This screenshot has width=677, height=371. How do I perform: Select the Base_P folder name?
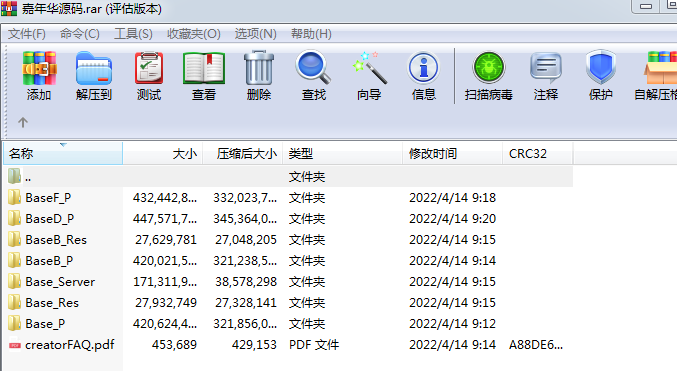(45, 324)
